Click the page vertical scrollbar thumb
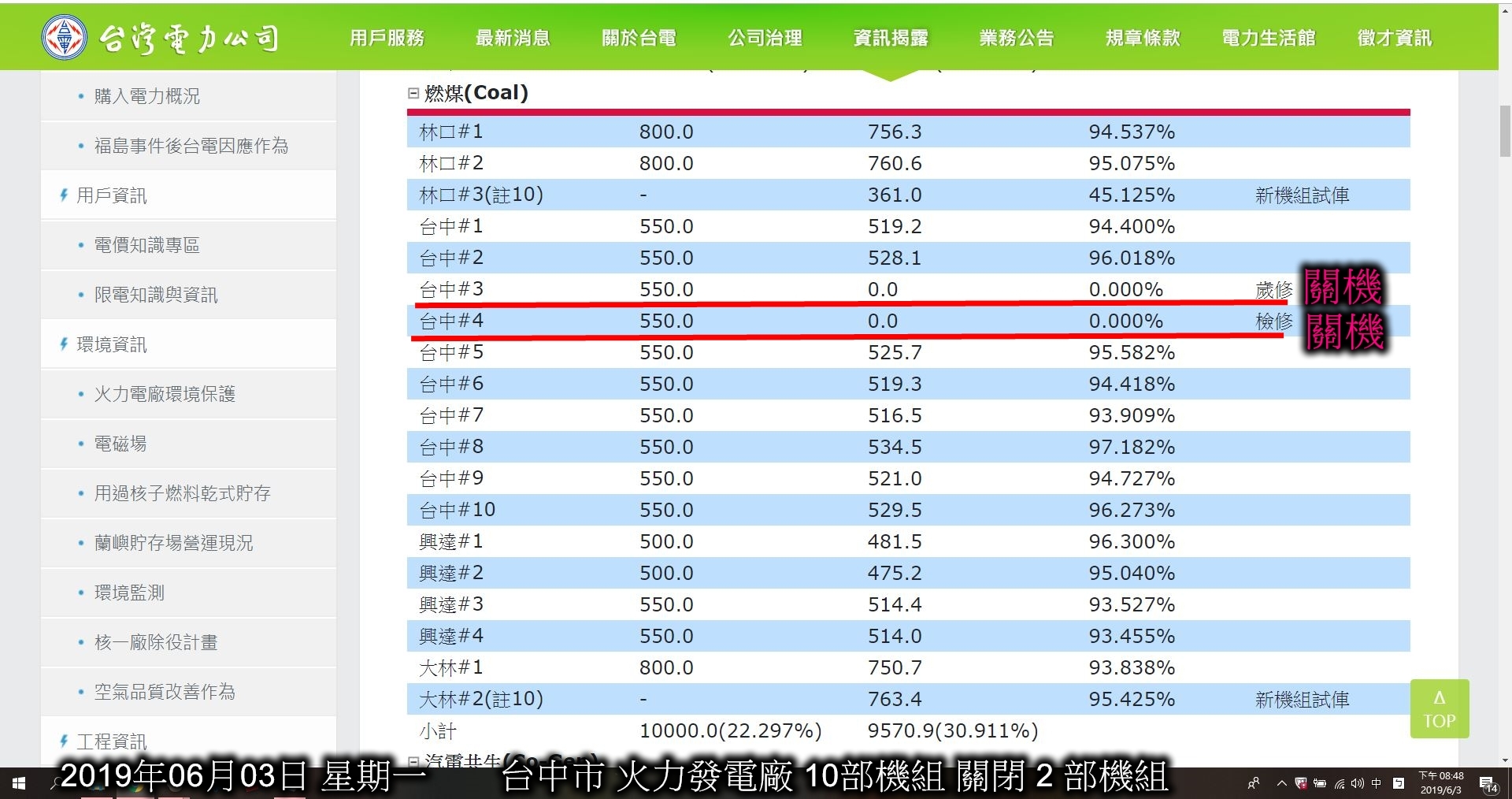The width and height of the screenshot is (1512, 799). [1505, 132]
